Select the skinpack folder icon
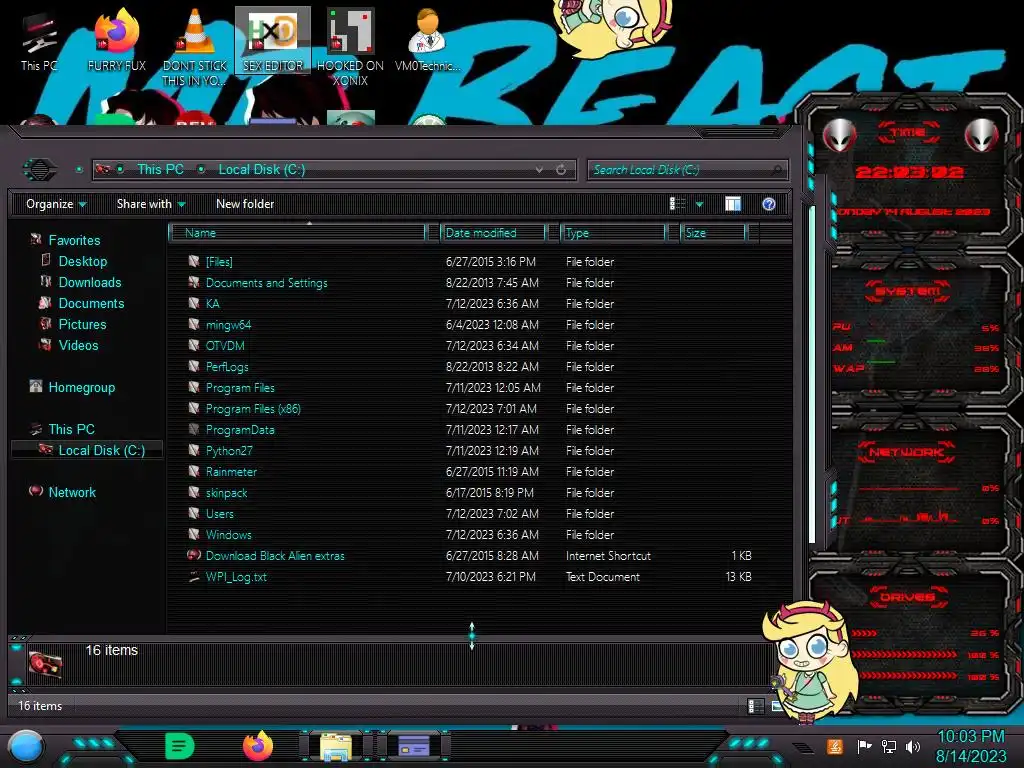The image size is (1024, 768). (194, 492)
